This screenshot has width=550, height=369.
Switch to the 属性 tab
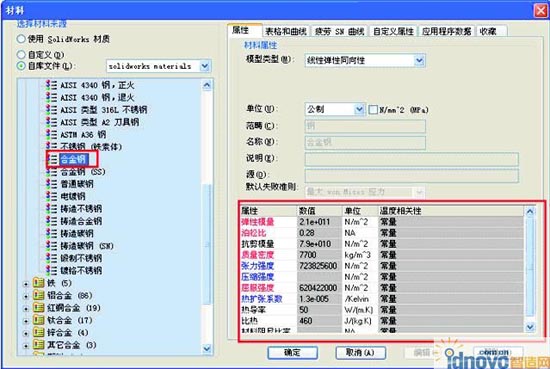(x=244, y=31)
